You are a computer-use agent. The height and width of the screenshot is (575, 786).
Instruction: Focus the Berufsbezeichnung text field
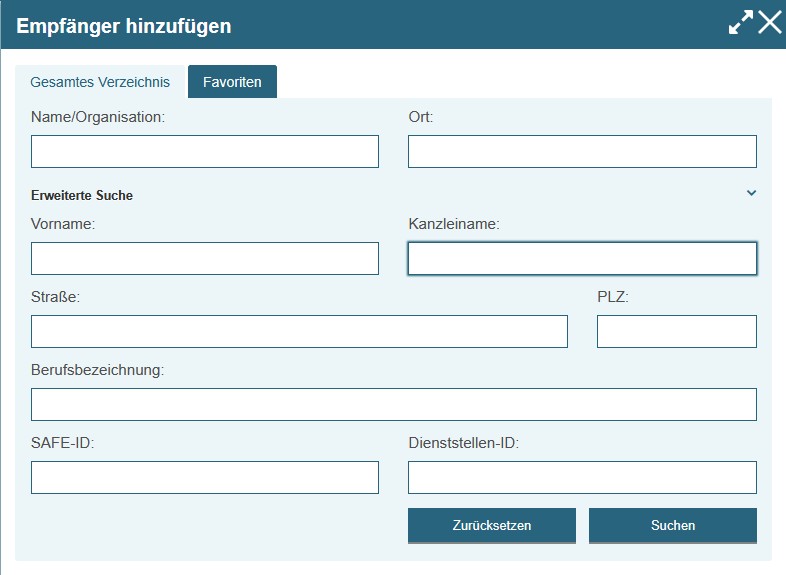tap(394, 405)
